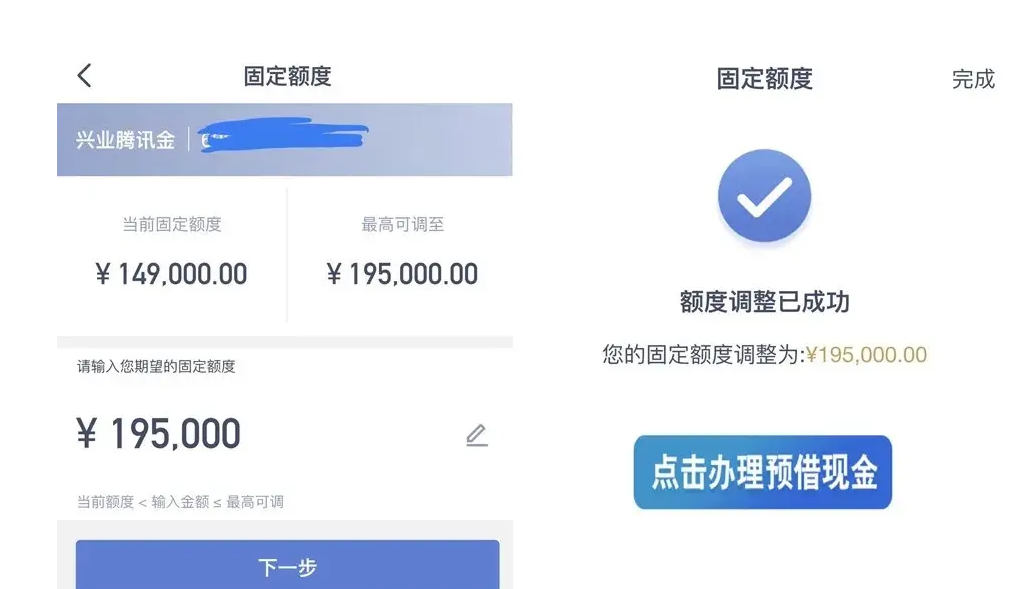Tap the pencil edit icon beside the amount
The height and width of the screenshot is (589, 1019).
(x=476, y=435)
